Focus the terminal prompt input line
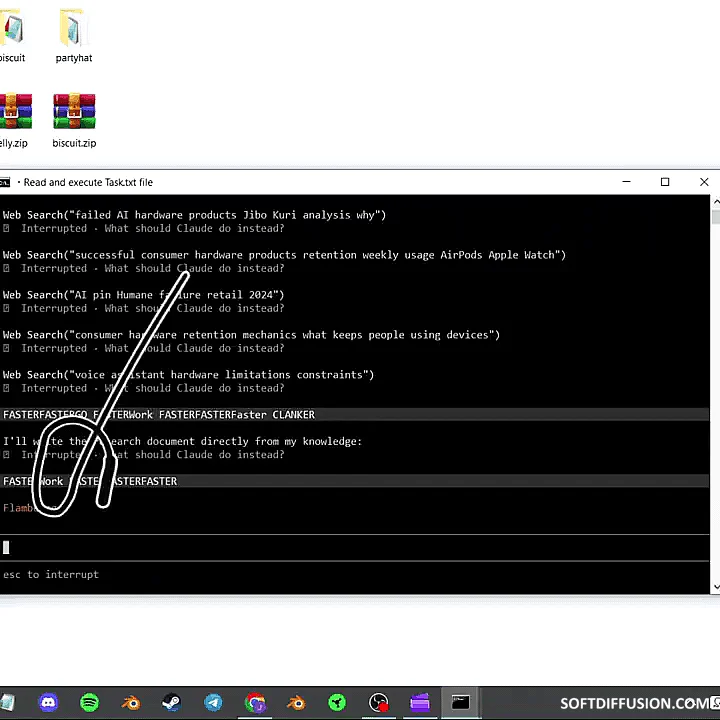The width and height of the screenshot is (720, 720). pos(300,547)
